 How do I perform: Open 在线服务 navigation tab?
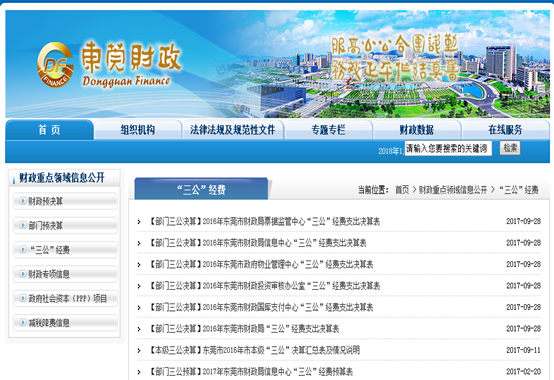pos(506,130)
